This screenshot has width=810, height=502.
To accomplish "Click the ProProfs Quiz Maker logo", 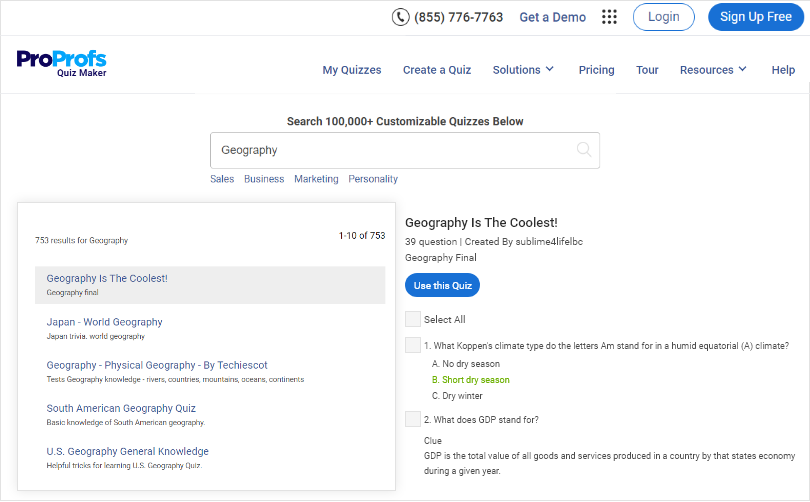I will [61, 62].
